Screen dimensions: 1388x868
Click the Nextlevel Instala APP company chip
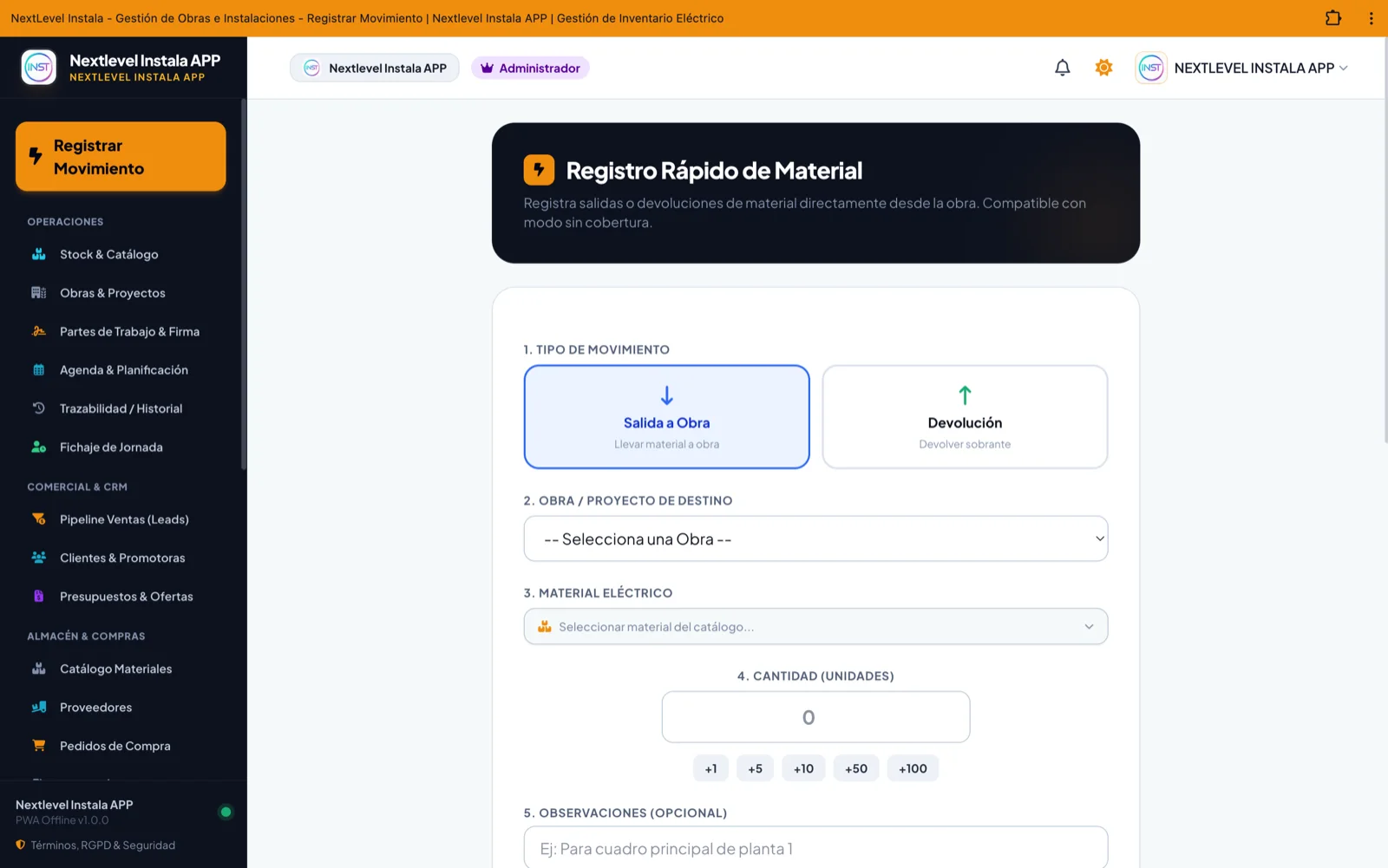click(375, 68)
